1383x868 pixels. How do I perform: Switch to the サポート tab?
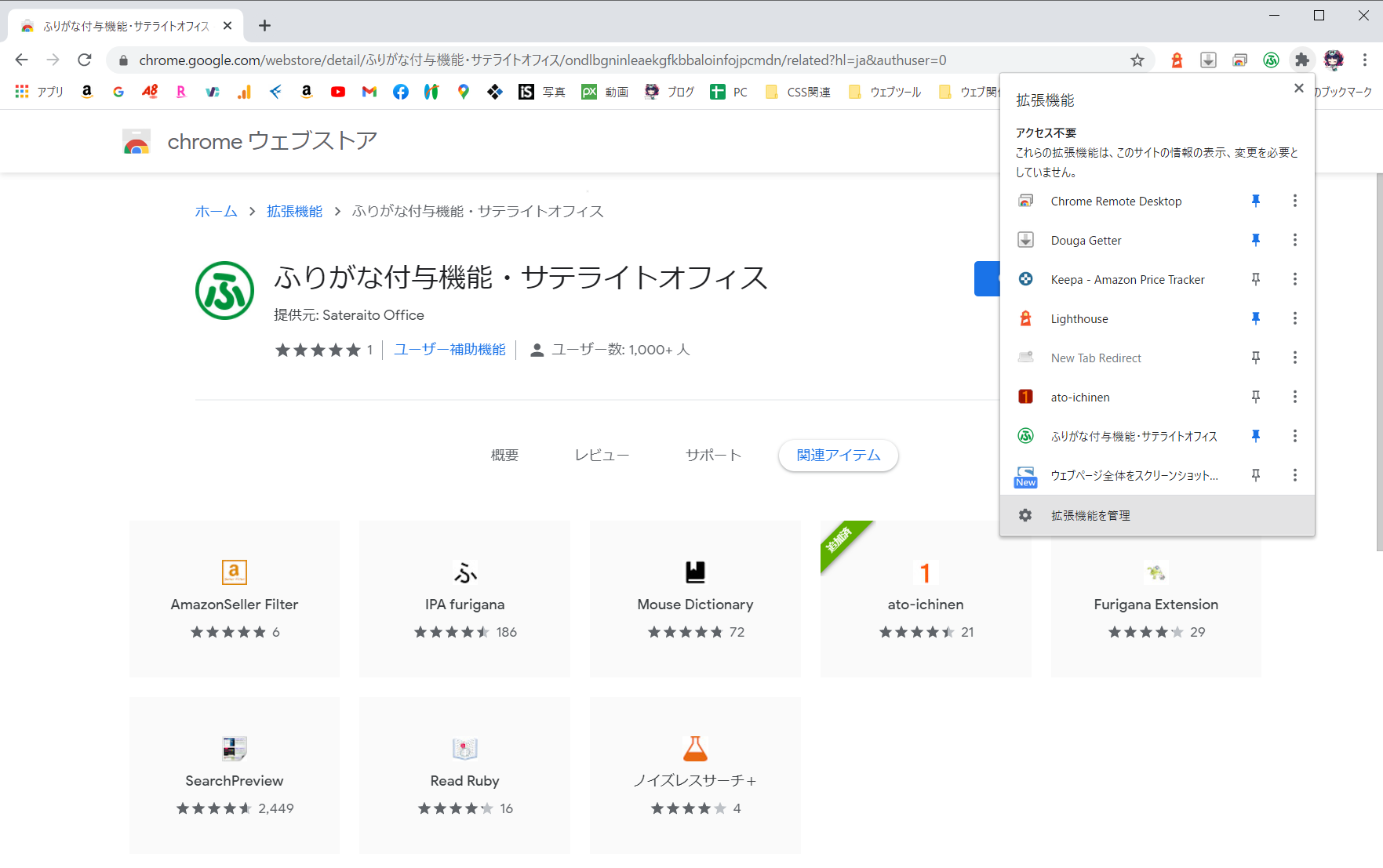pos(713,456)
